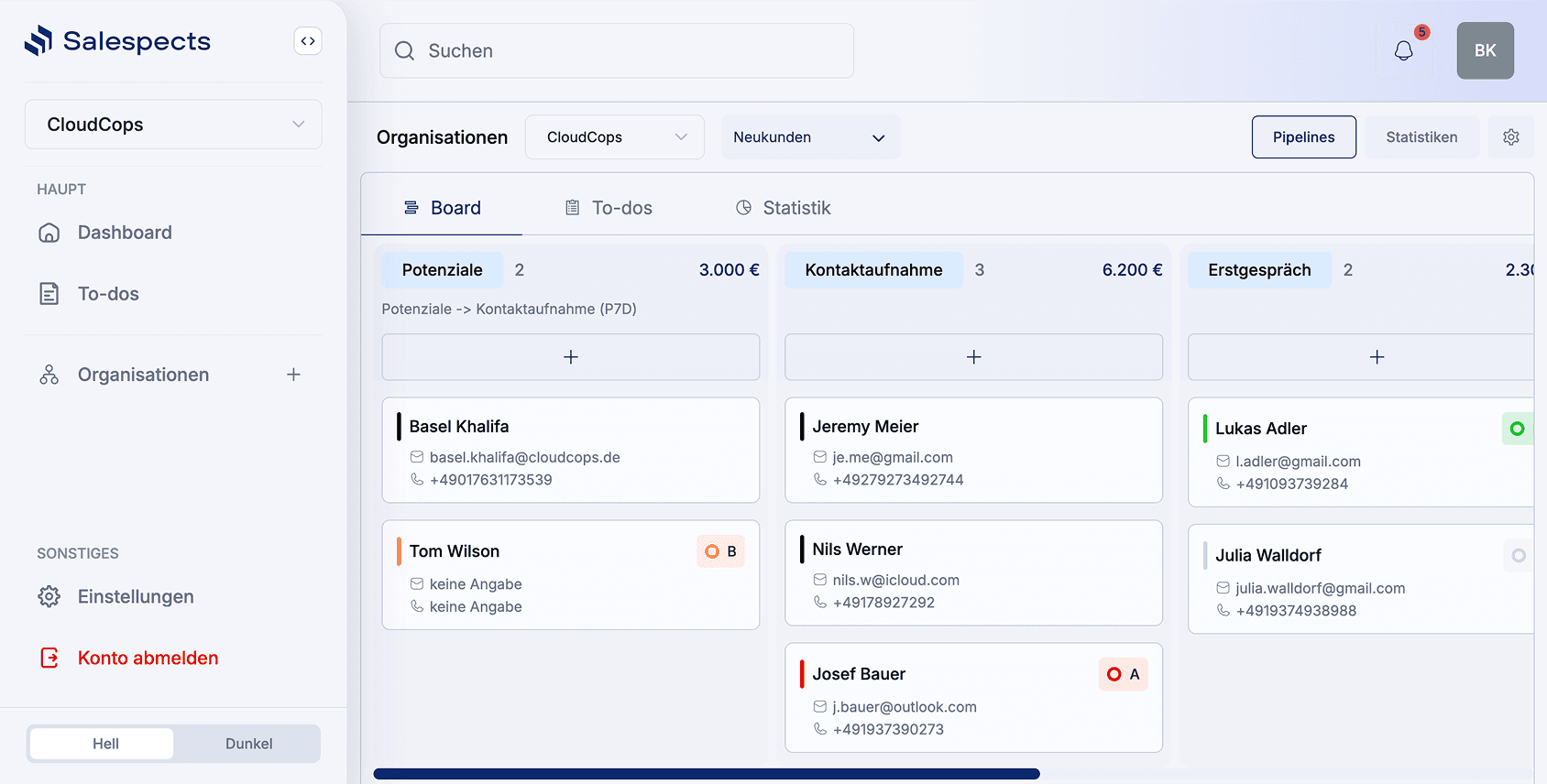The width and height of the screenshot is (1547, 784).
Task: Toggle Julia Walldorf's gray status indicator
Action: (x=1518, y=555)
